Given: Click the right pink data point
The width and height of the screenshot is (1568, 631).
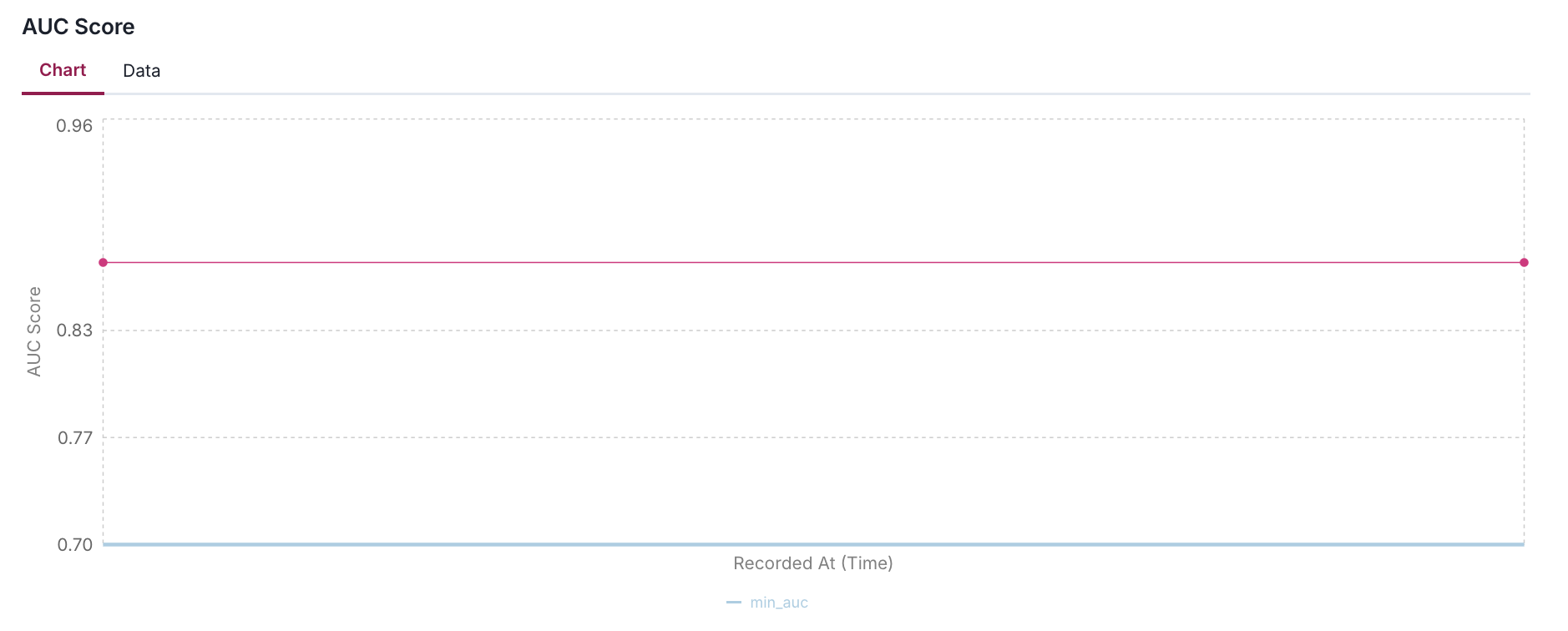Looking at the screenshot, I should coord(1524,263).
